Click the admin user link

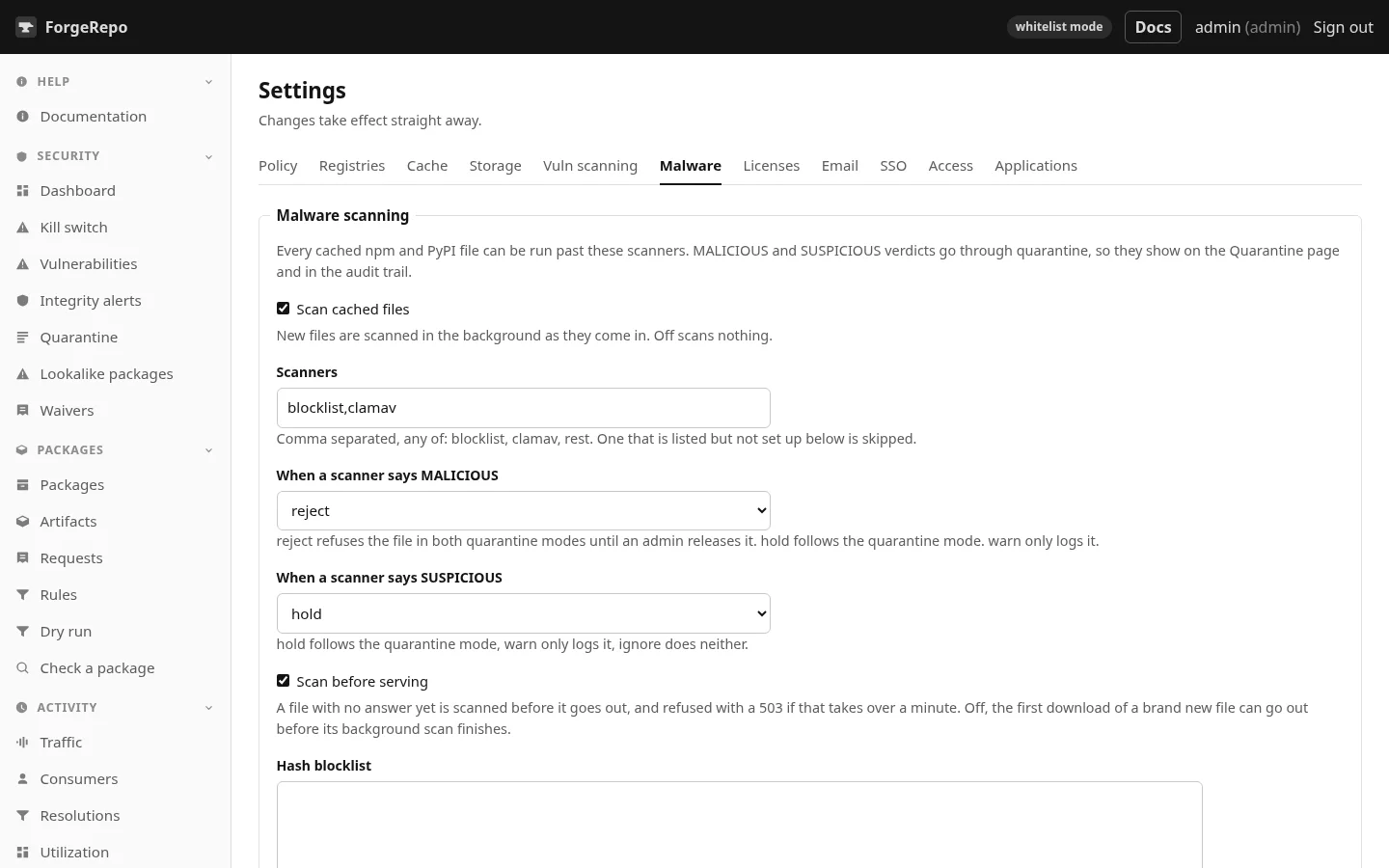pos(1247,27)
